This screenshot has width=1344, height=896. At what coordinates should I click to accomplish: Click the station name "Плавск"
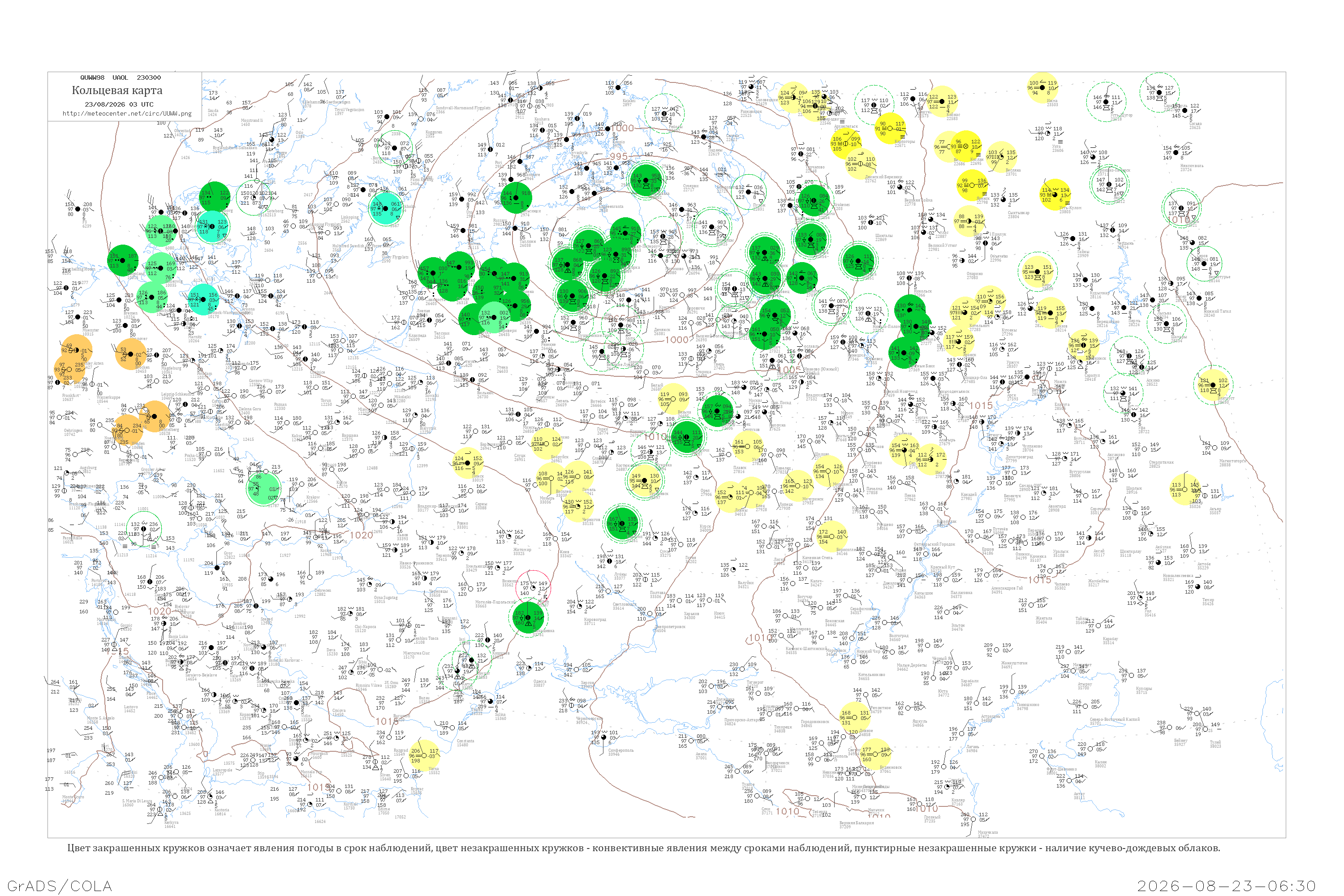click(x=740, y=468)
